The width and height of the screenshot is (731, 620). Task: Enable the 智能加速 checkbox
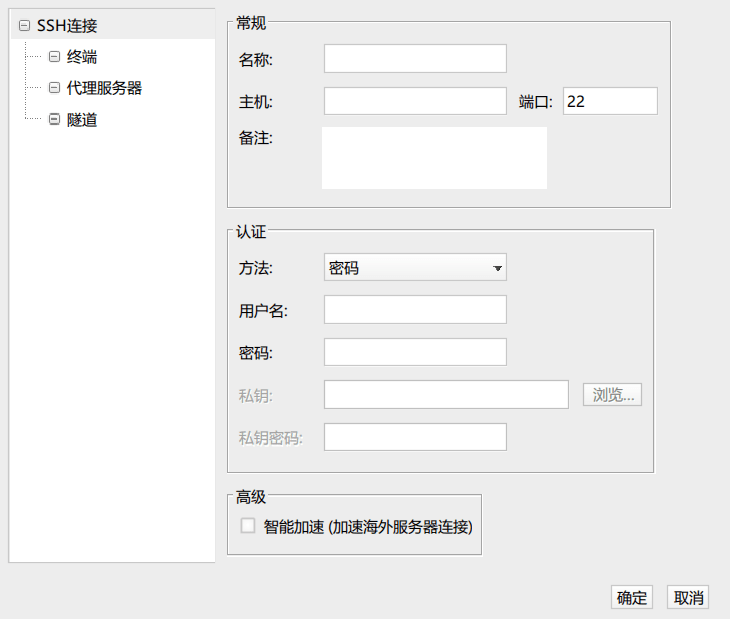(248, 525)
